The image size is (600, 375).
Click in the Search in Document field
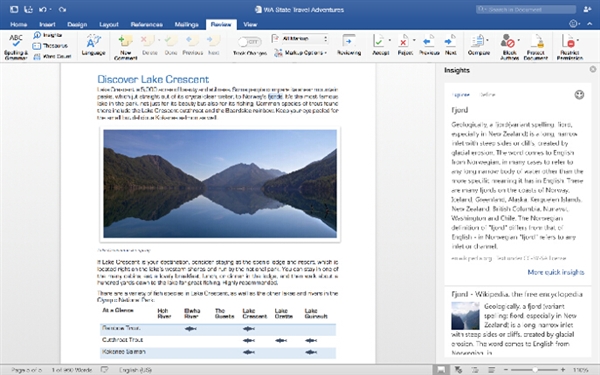click(x=526, y=9)
